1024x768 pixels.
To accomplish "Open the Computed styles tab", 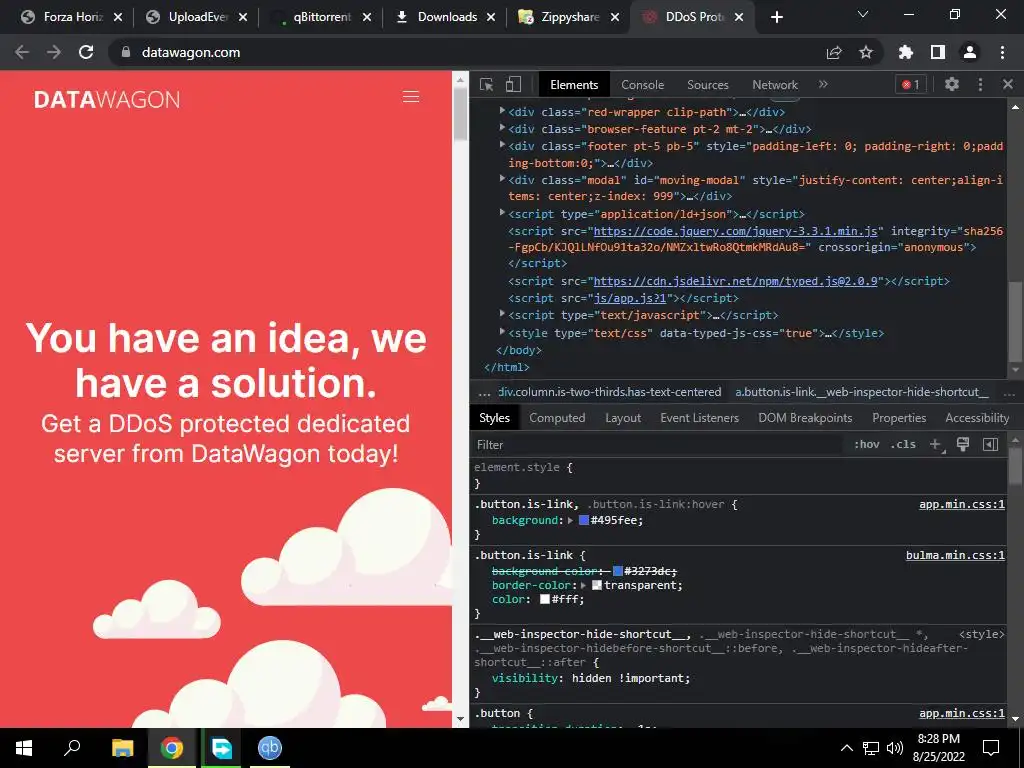I will click(557, 418).
